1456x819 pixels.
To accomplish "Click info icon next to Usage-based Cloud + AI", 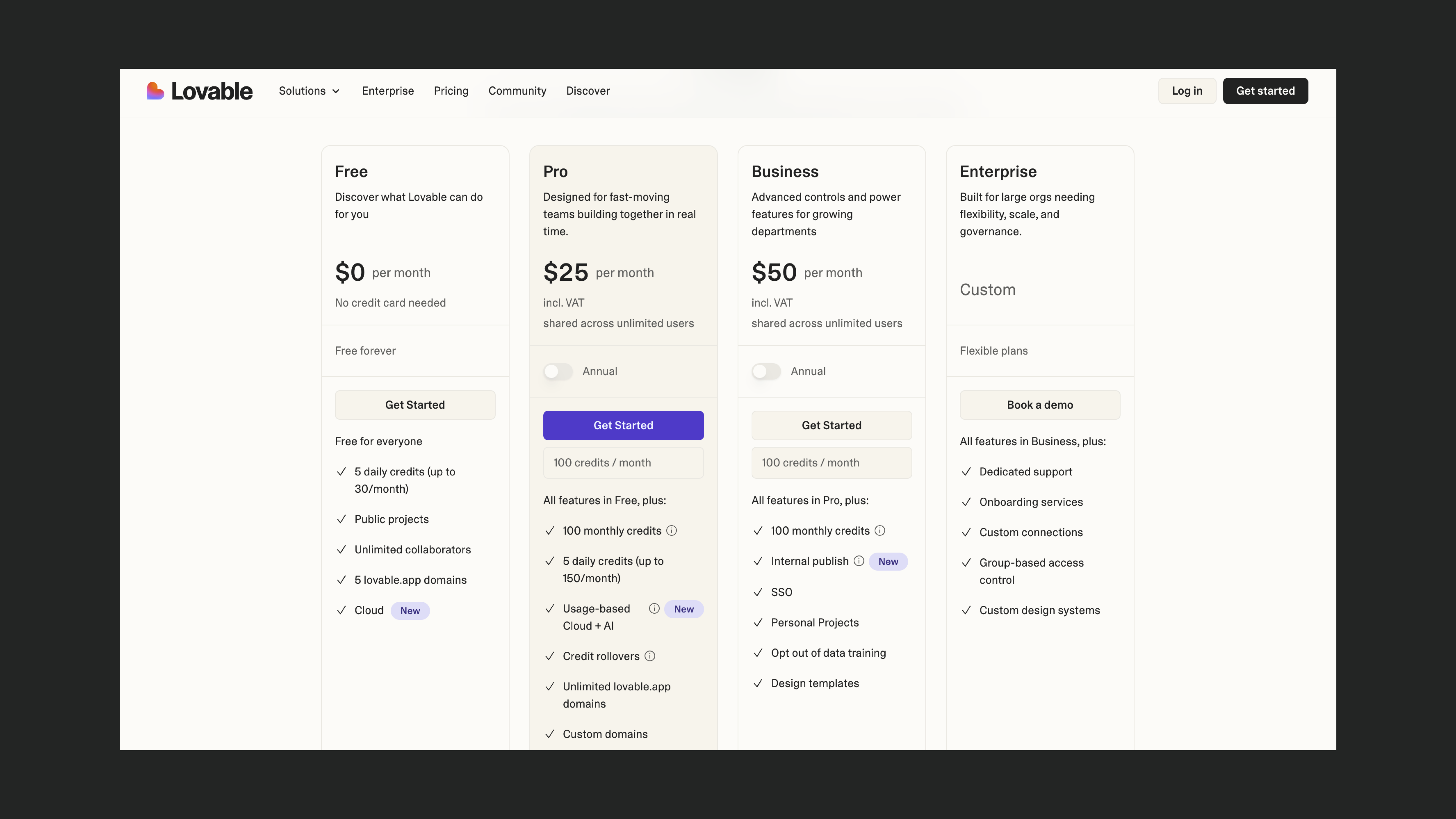I will point(654,608).
